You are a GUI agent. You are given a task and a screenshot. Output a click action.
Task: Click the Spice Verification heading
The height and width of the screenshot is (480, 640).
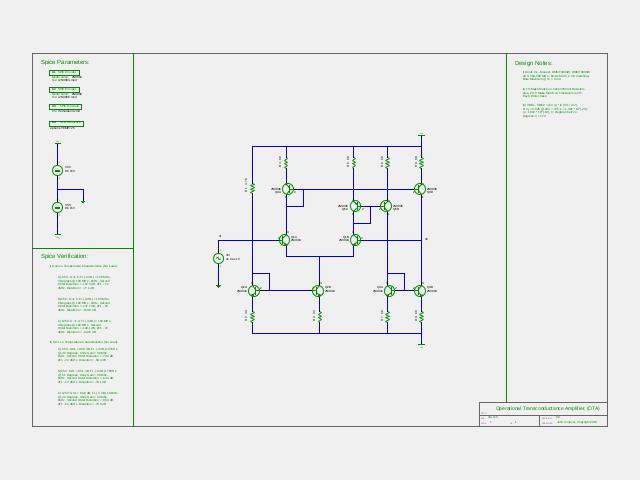[64, 256]
